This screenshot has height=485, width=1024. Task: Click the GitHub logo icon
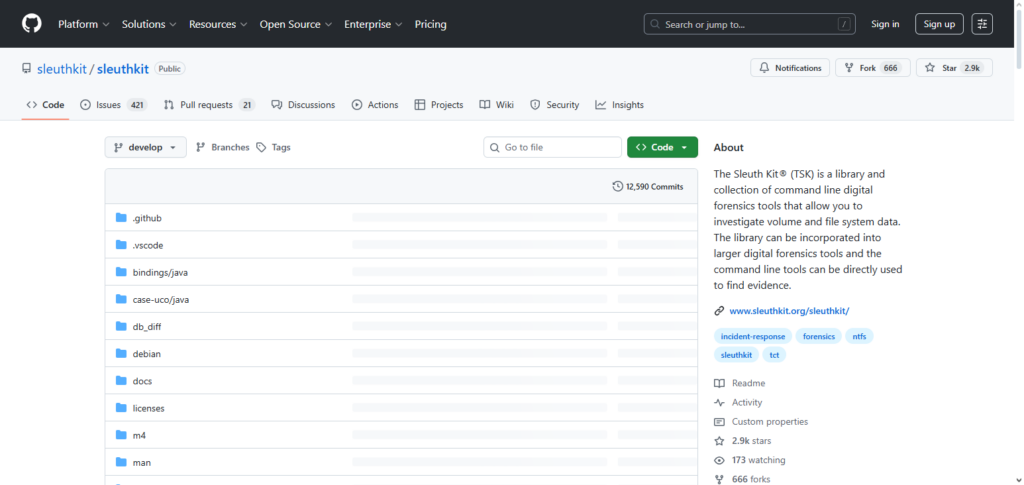[31, 23]
